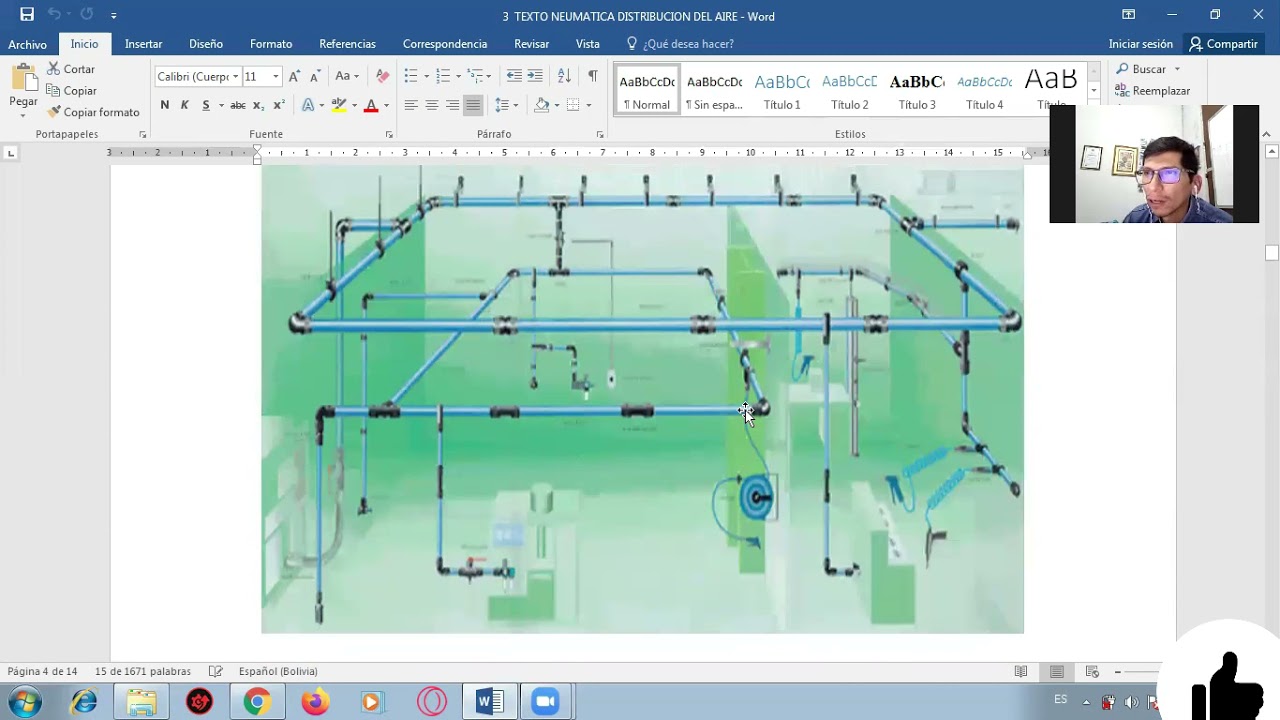Switch to Web Layout view icon
The width and height of the screenshot is (1280, 720).
coord(1092,671)
